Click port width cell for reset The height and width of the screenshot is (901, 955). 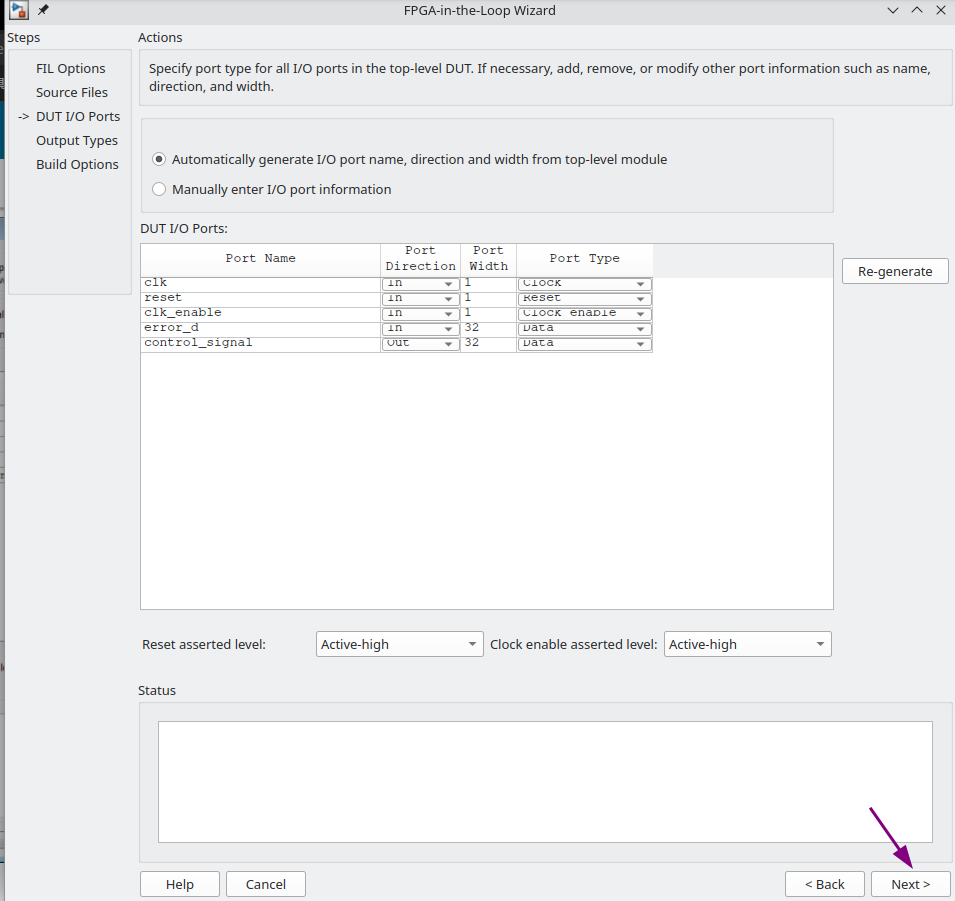pos(488,299)
